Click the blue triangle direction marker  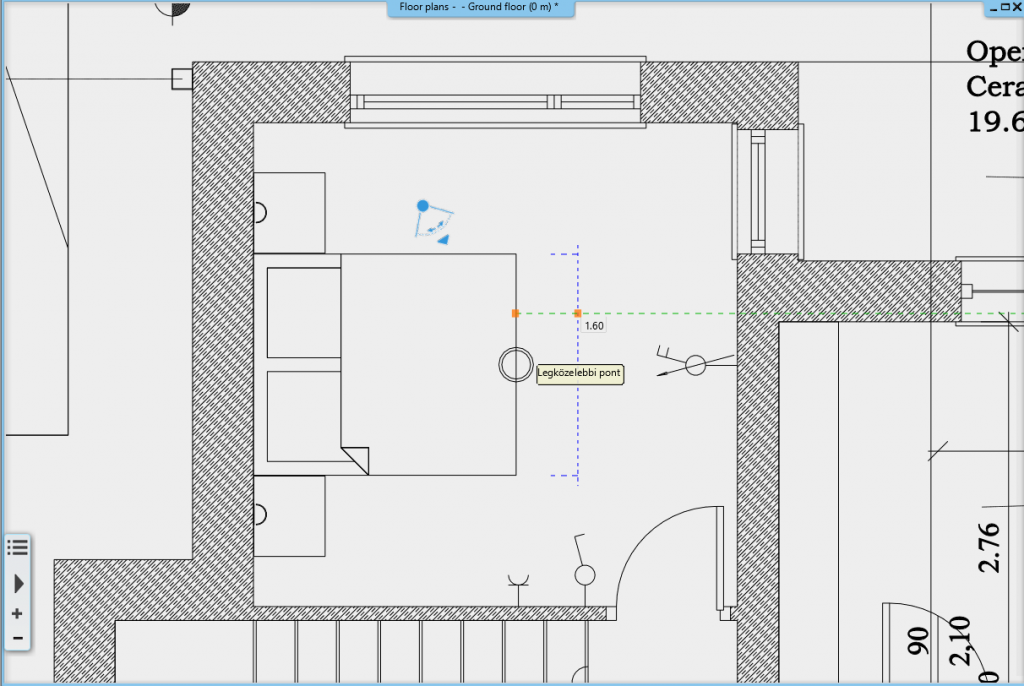click(x=442, y=239)
